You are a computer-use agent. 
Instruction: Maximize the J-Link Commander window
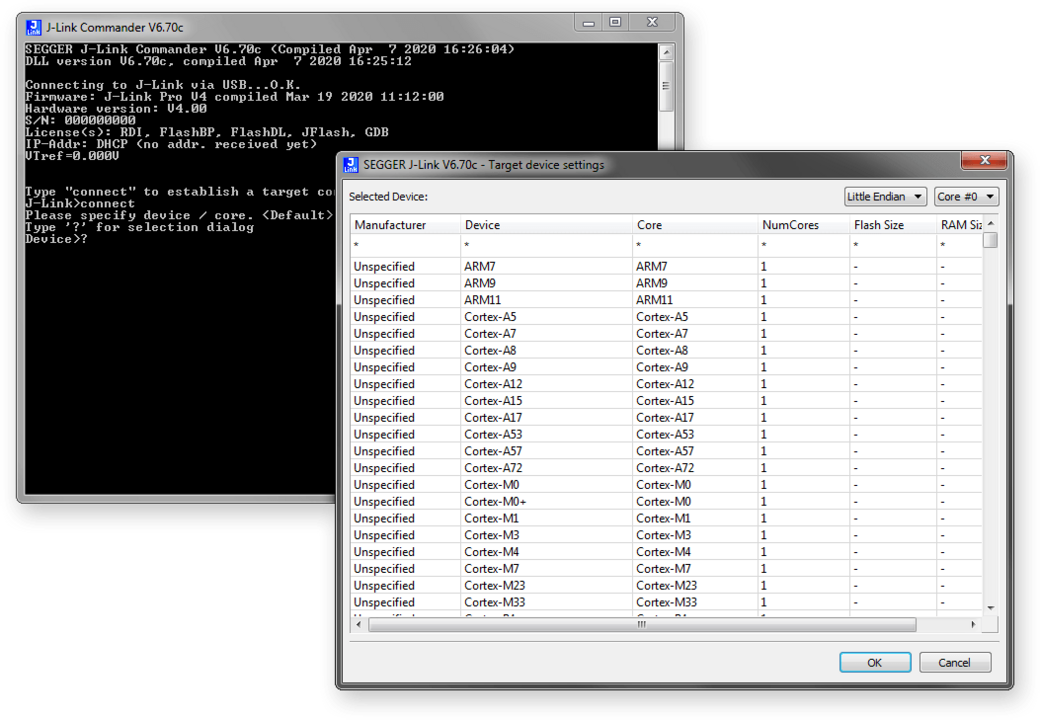click(615, 23)
